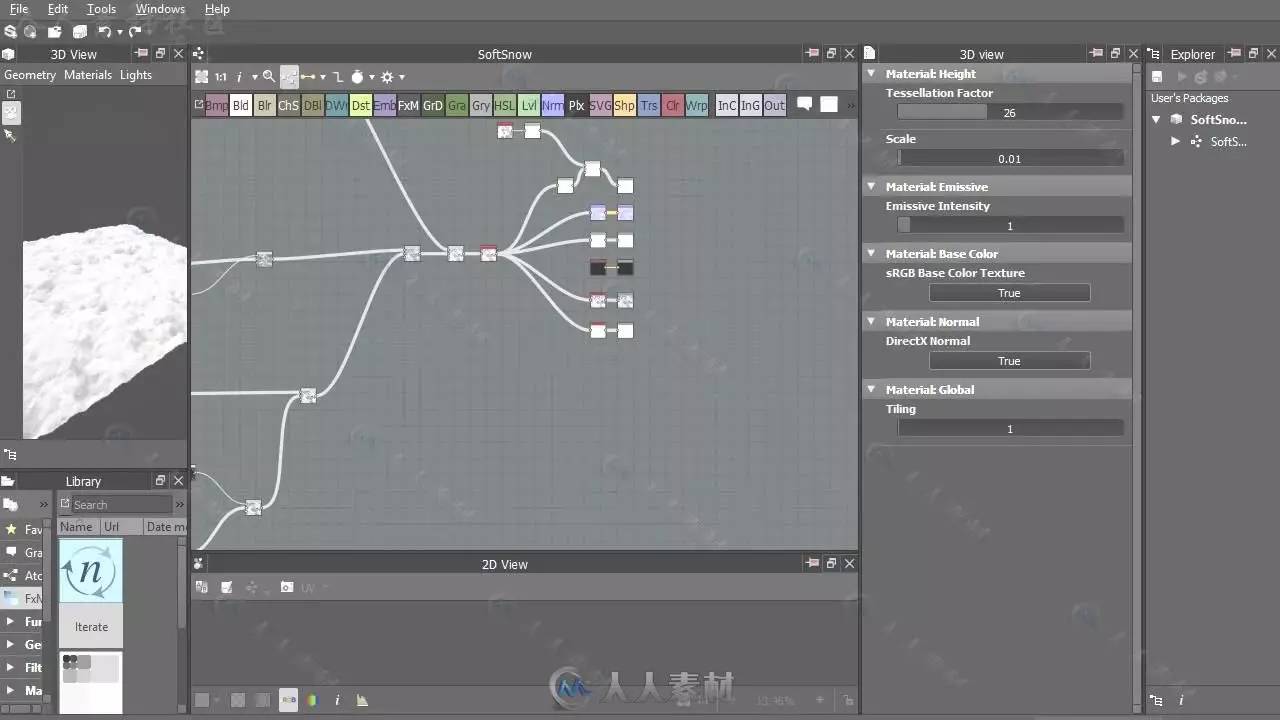Click the gear settings icon in graph toolbar

[x=387, y=77]
